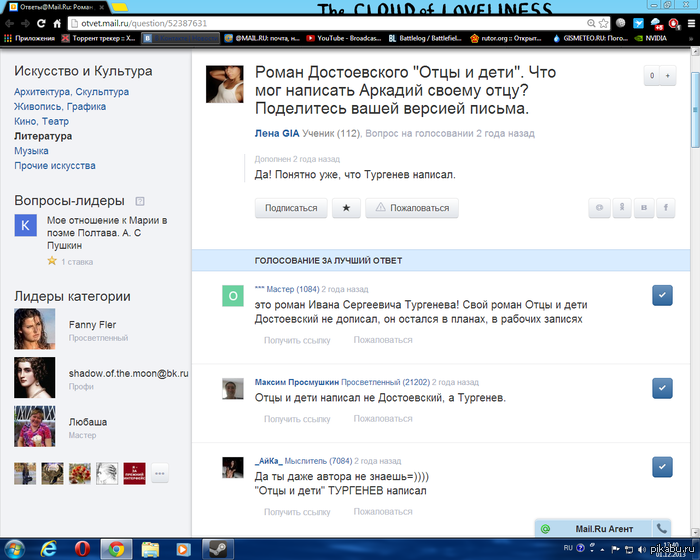Screen dimensions: 700x560
Task: Click the phone icon in Mail.Ru Agent bar
Action: click(662, 529)
